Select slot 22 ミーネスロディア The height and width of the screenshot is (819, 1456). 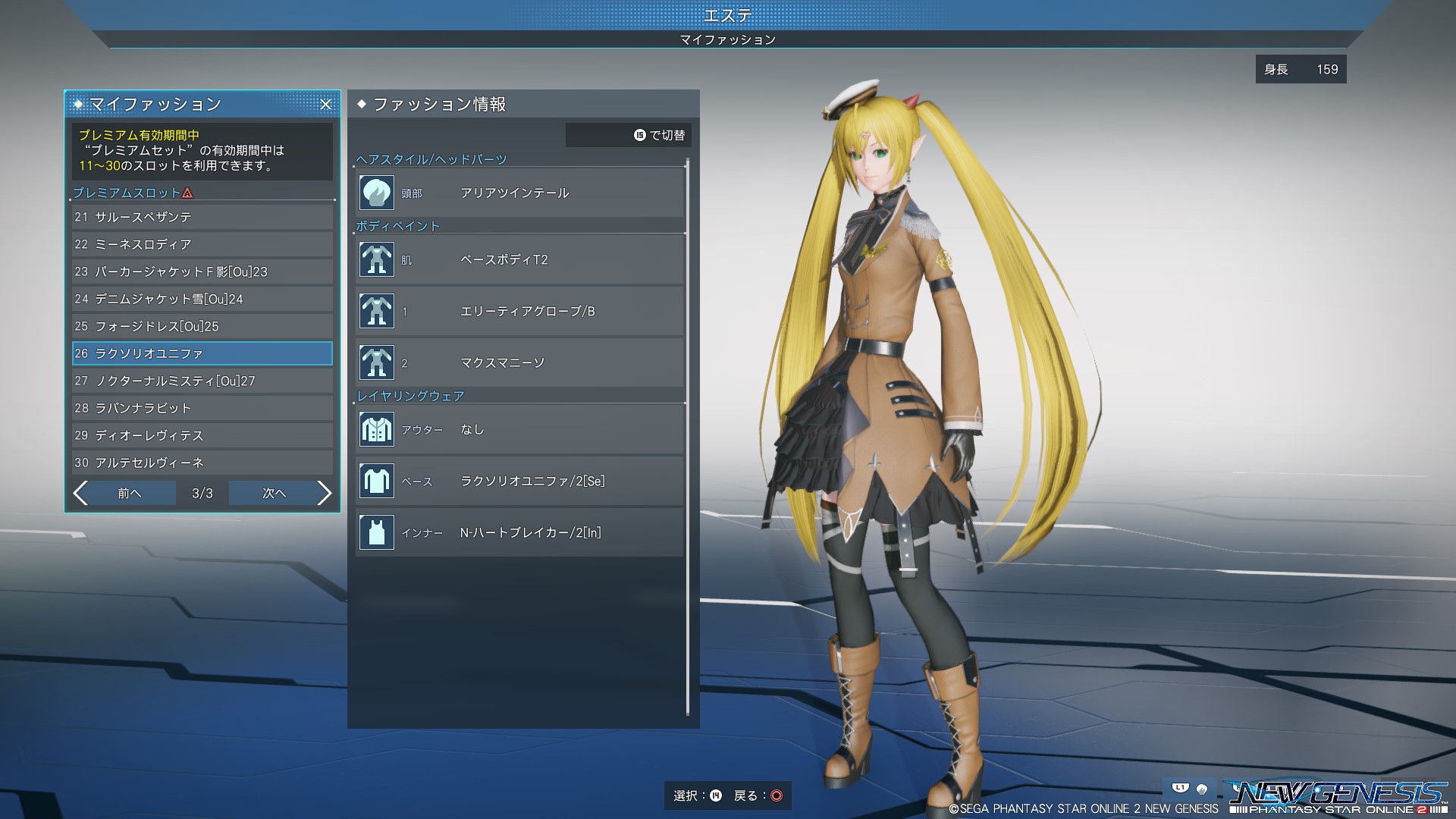point(202,244)
